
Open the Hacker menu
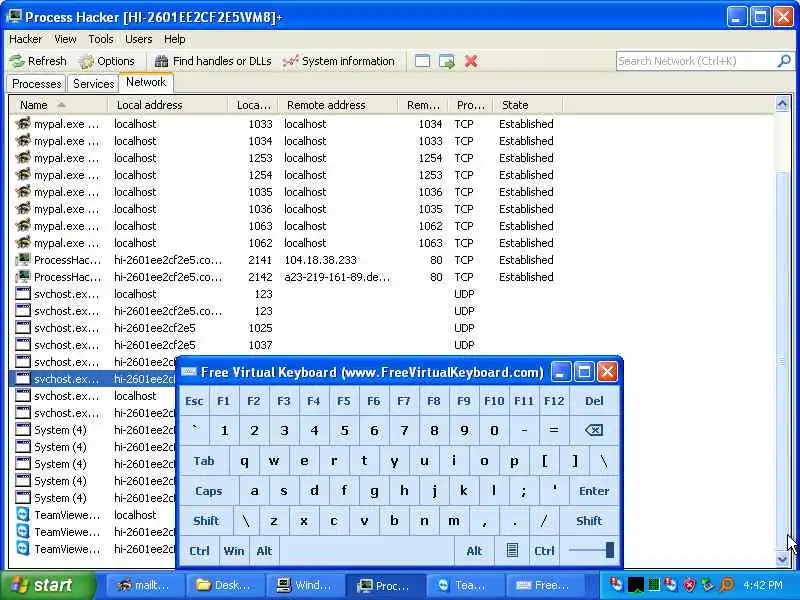tap(26, 39)
